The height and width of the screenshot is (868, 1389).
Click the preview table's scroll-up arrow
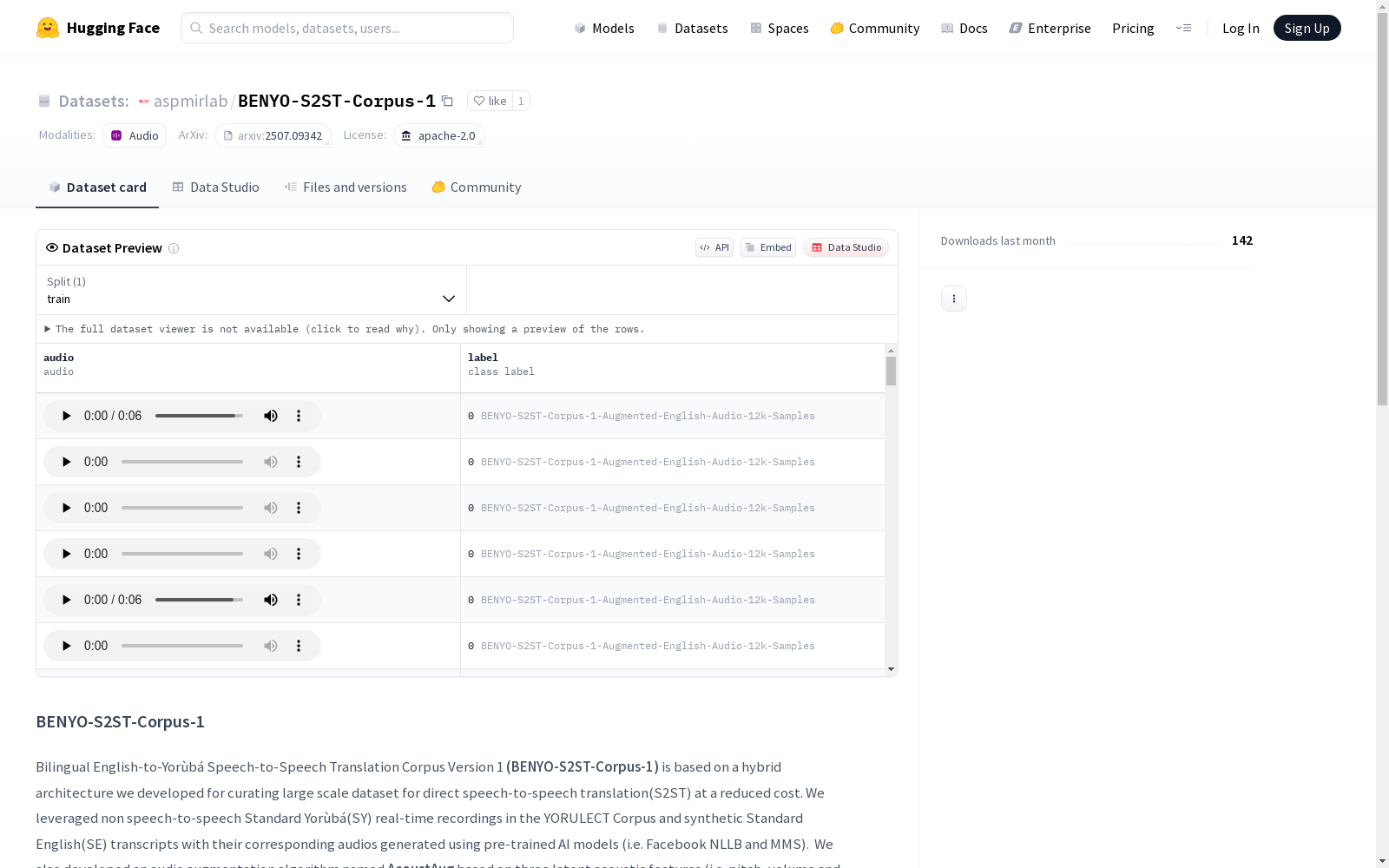pos(891,351)
